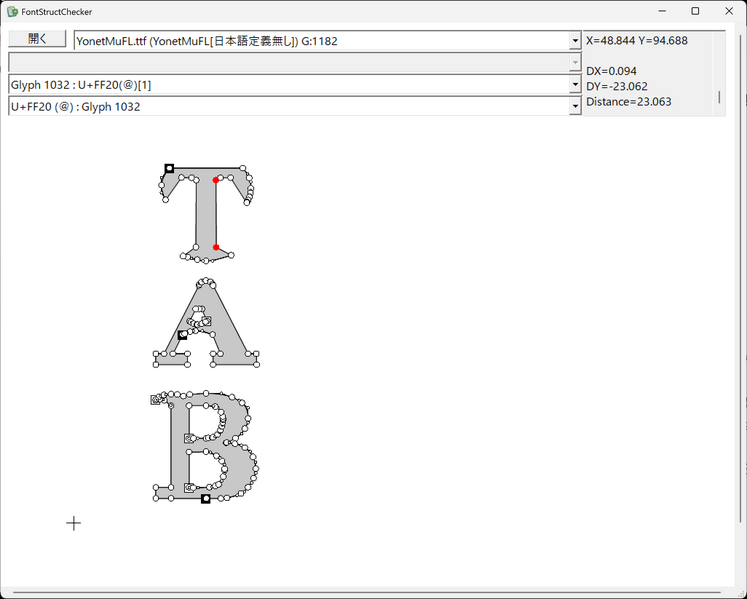Image resolution: width=747 pixels, height=599 pixels.
Task: Click the black square start point on A's crossbar
Action: pos(182,335)
